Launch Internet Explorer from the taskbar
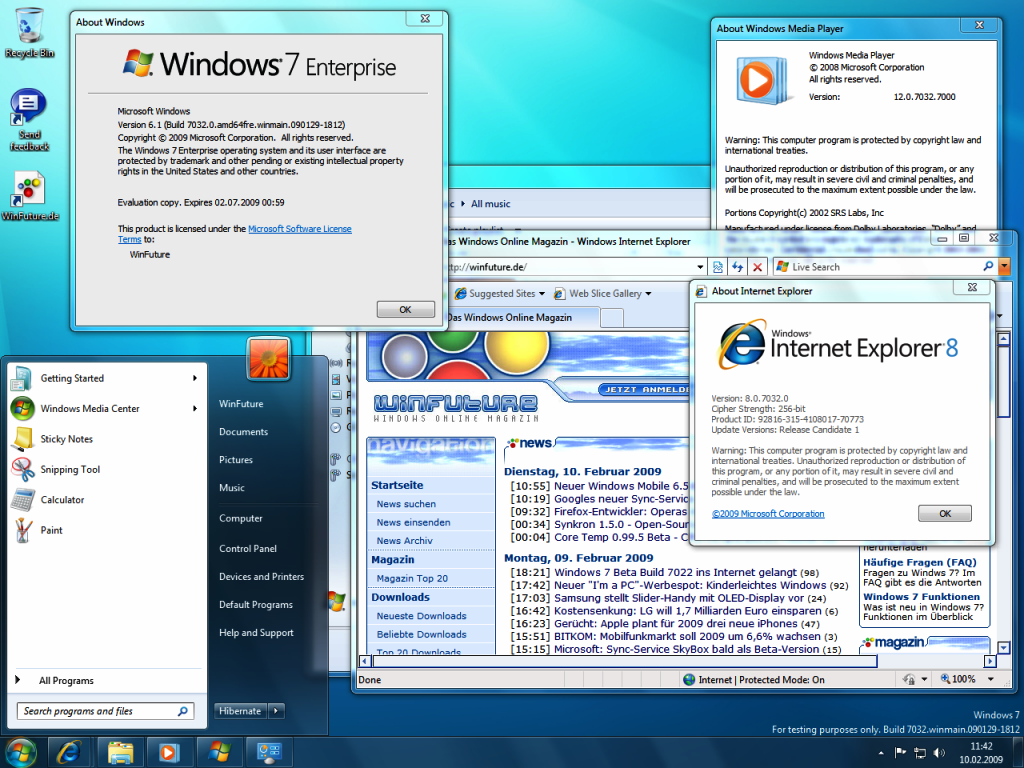The width and height of the screenshot is (1024, 768). click(69, 752)
